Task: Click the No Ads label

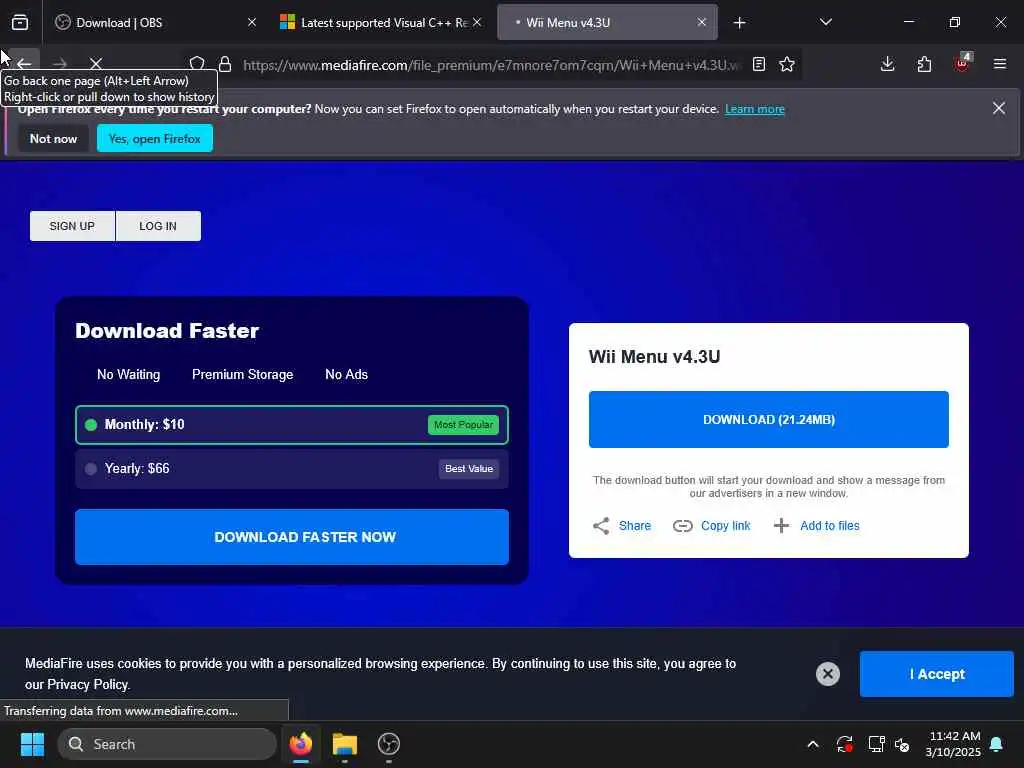Action: point(346,374)
